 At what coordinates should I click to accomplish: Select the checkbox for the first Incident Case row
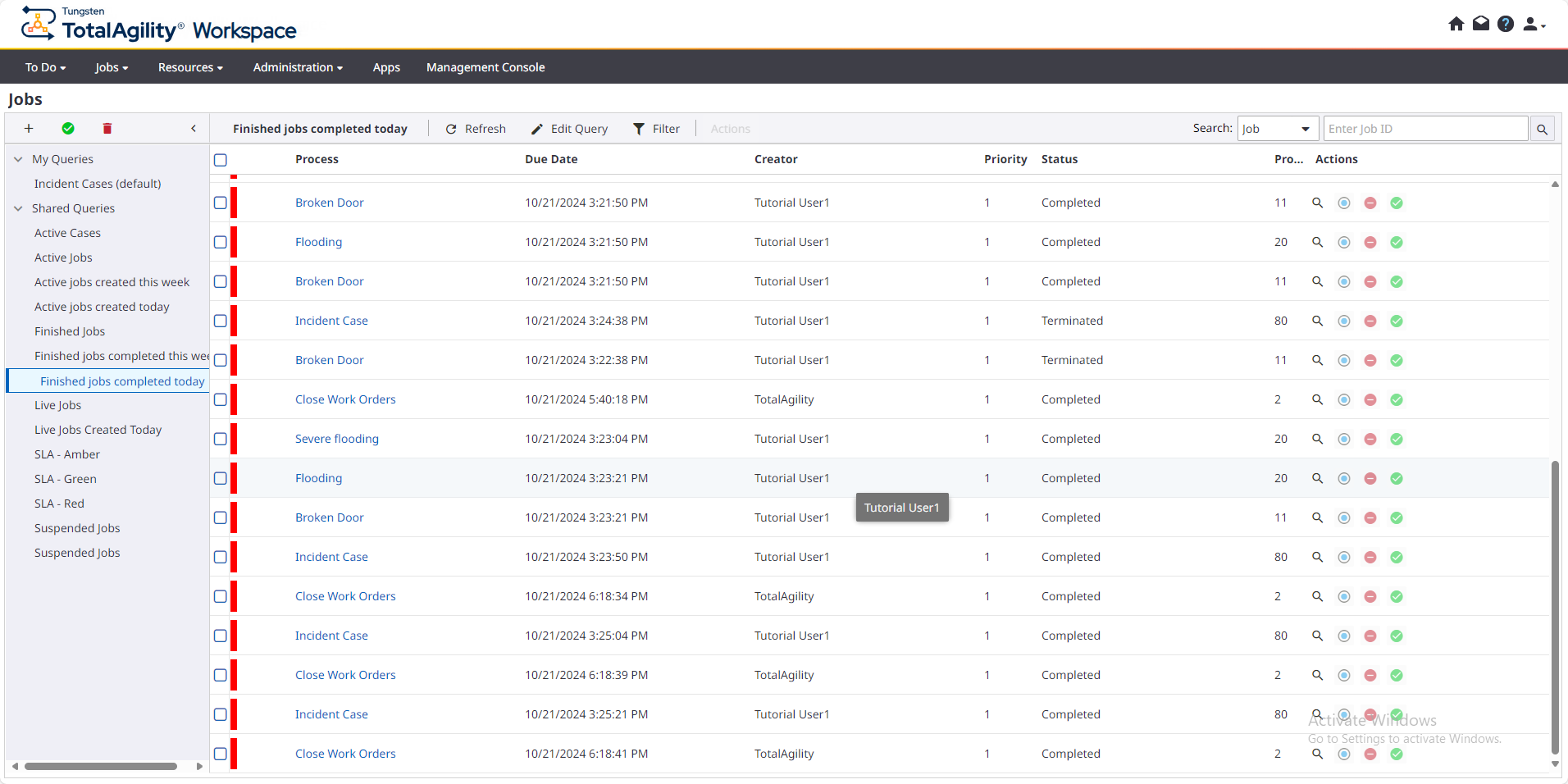coord(221,321)
